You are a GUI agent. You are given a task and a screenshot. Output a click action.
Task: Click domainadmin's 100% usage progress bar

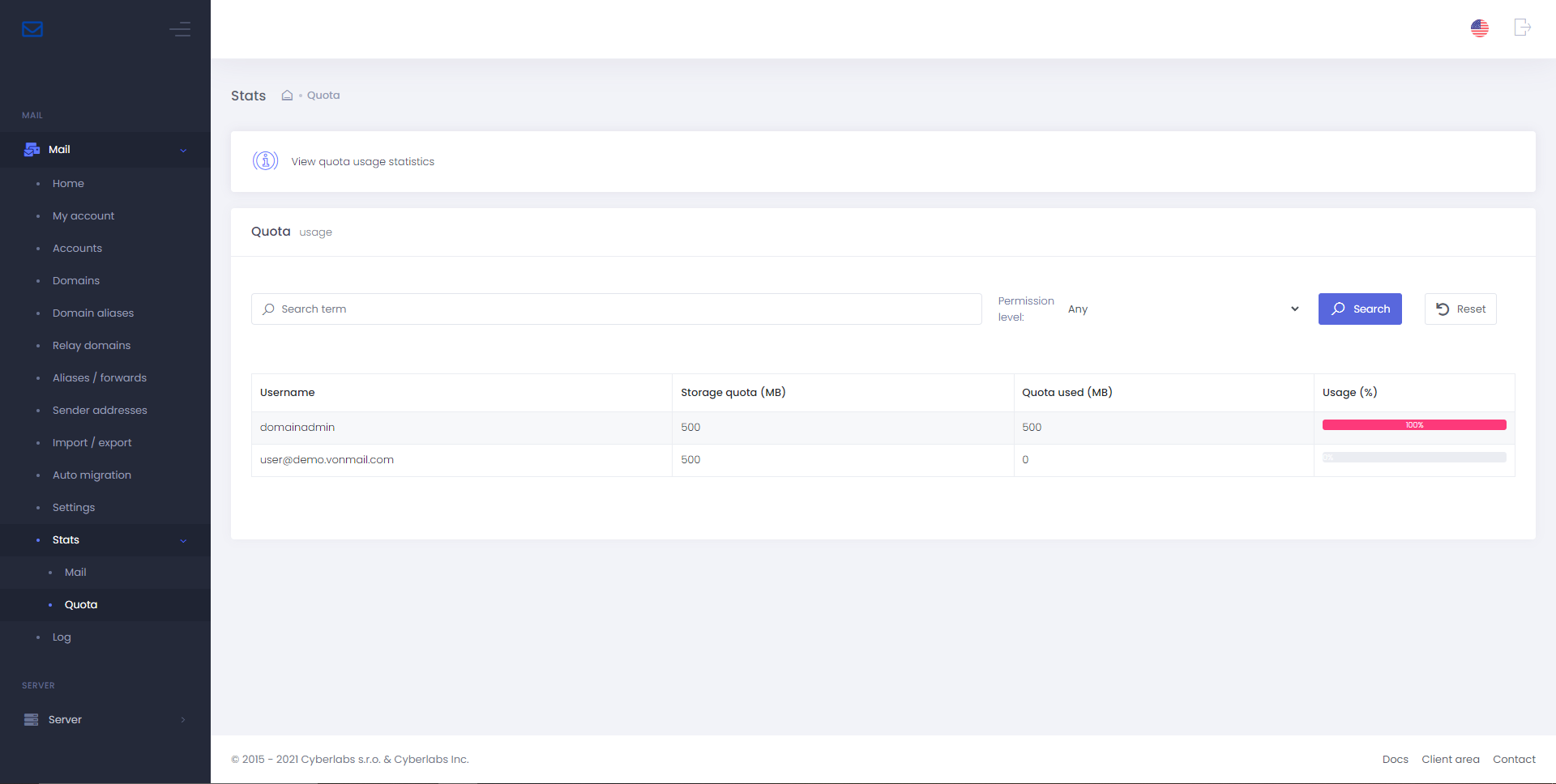(x=1413, y=425)
